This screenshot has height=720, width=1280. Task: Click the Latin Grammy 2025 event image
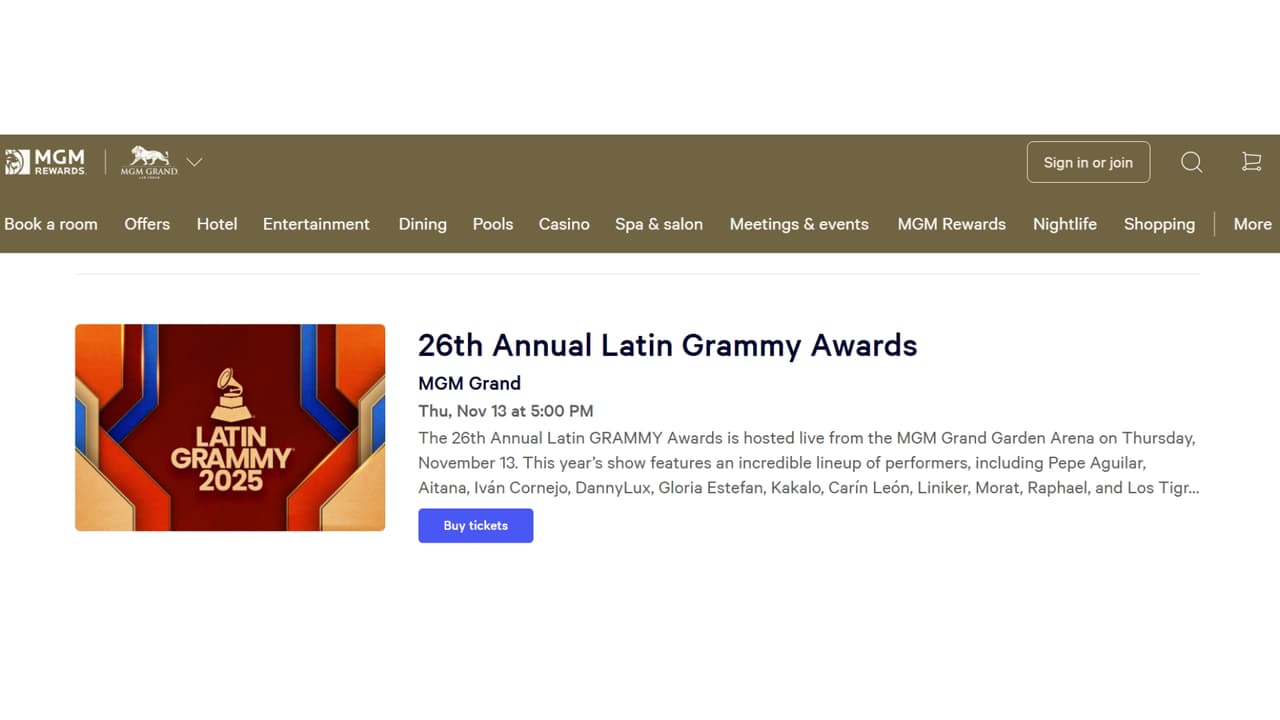230,427
